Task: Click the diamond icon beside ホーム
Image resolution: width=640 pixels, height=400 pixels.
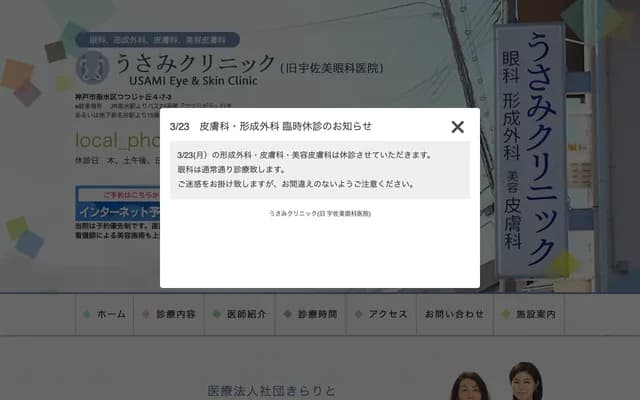Action: point(86,314)
